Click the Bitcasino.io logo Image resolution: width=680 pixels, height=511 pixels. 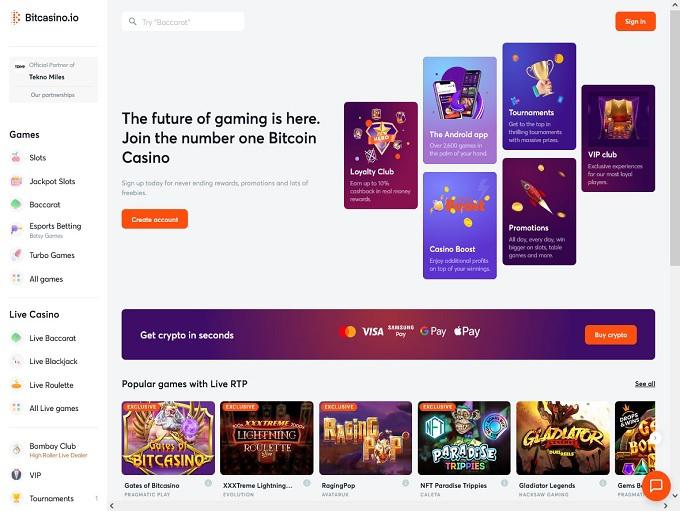(45, 18)
